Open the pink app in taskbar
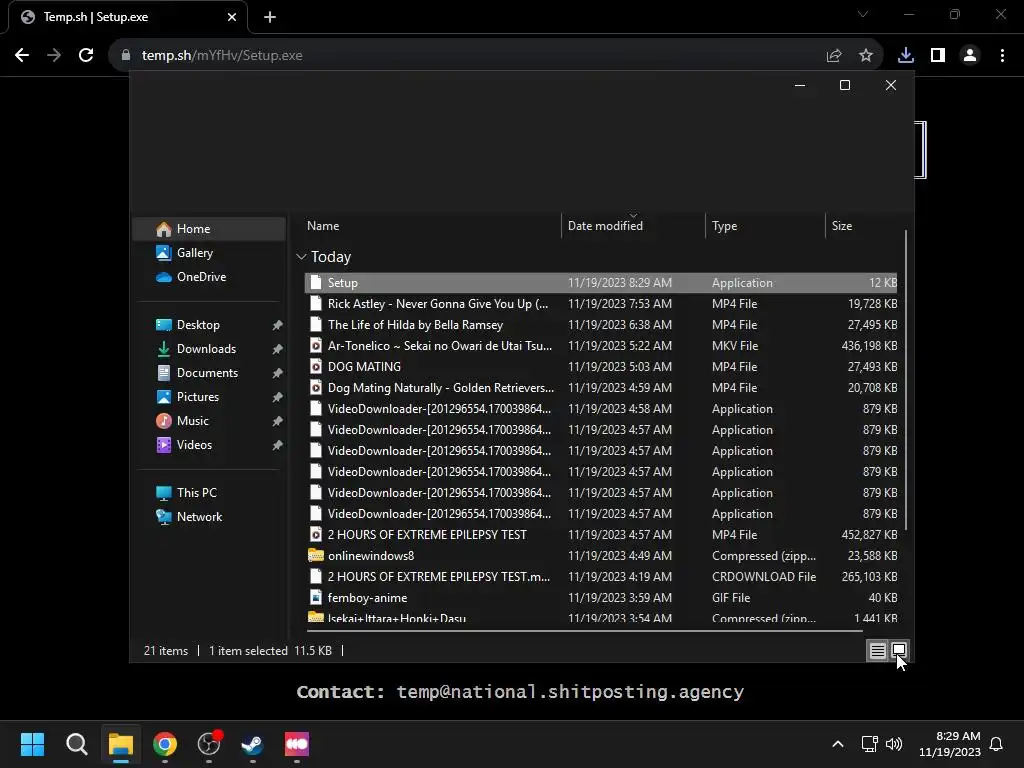Image resolution: width=1024 pixels, height=768 pixels. tap(296, 744)
